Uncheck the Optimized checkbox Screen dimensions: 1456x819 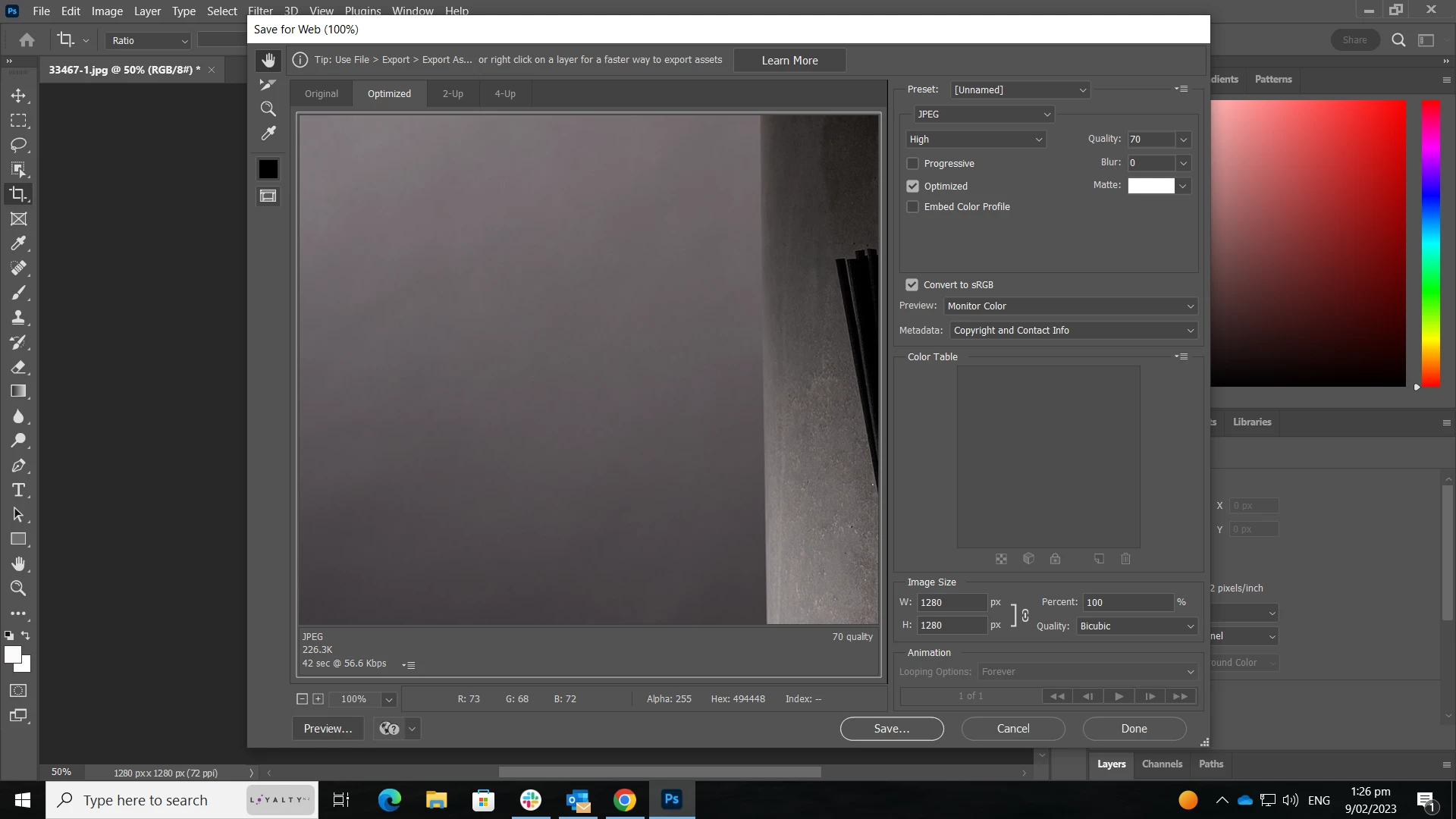click(x=913, y=187)
